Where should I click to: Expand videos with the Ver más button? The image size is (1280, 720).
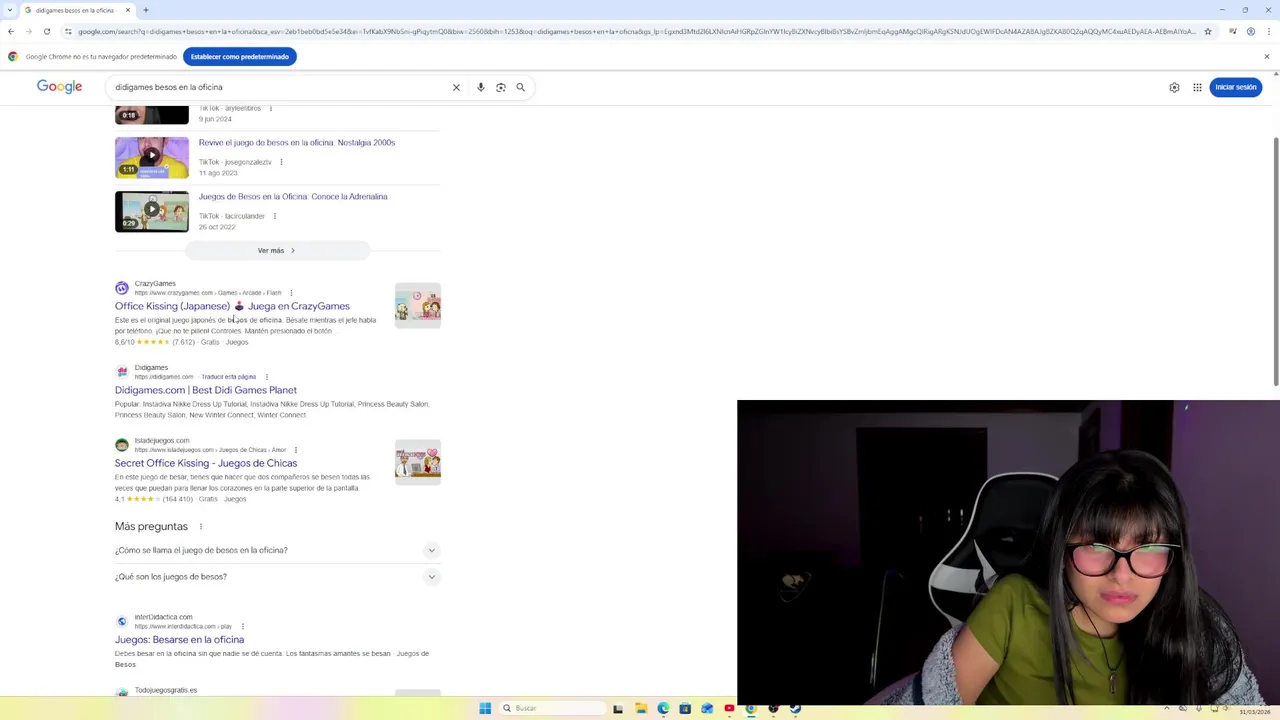point(277,251)
